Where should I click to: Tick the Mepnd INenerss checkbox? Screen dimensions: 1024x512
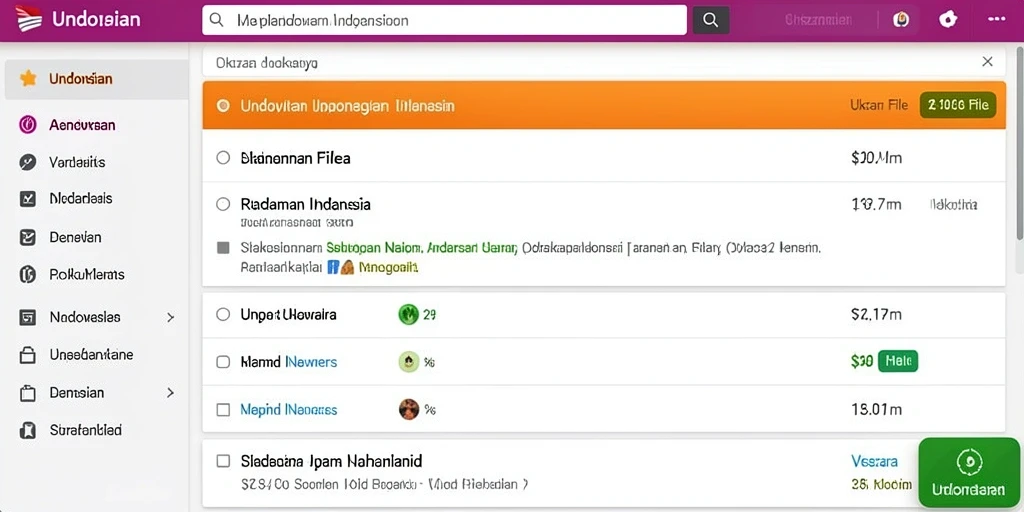point(223,410)
